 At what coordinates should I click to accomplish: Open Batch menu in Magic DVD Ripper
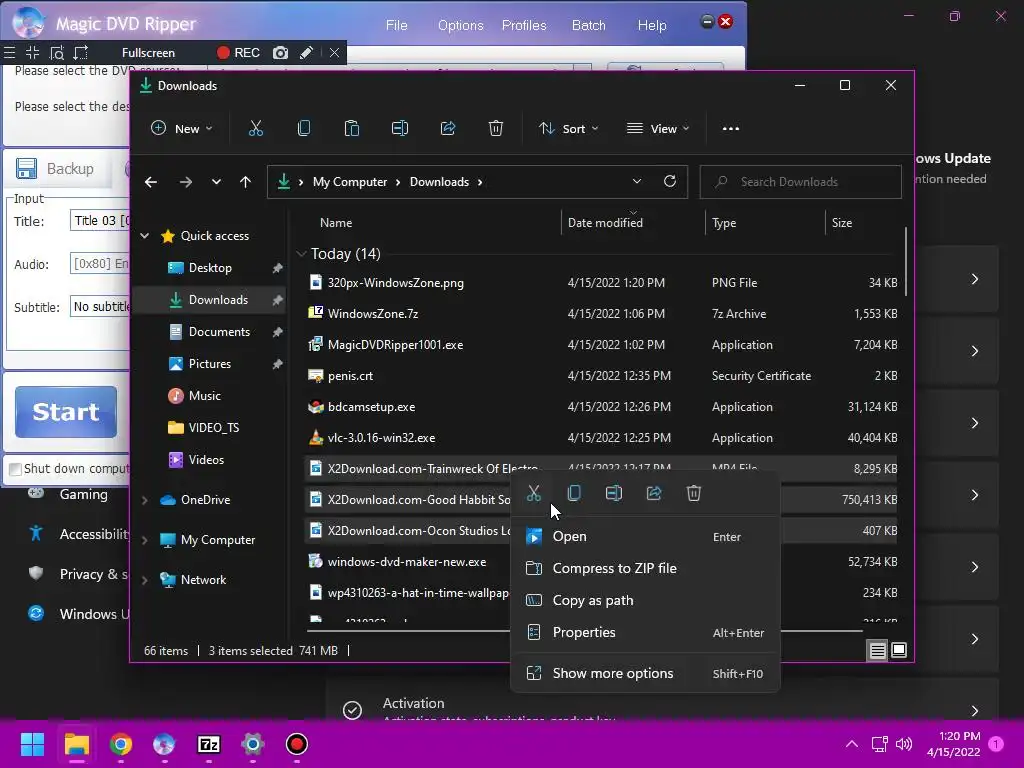[588, 25]
